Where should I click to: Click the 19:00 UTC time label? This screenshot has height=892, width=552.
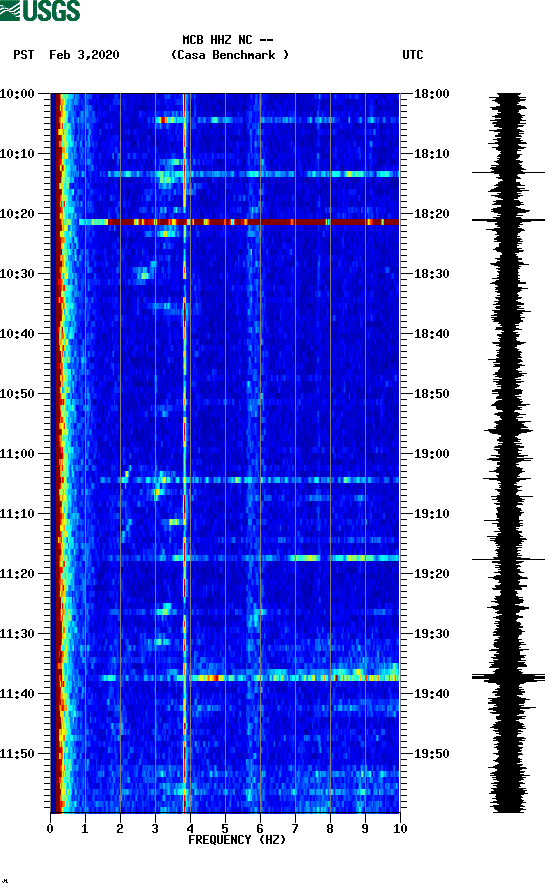[432, 454]
